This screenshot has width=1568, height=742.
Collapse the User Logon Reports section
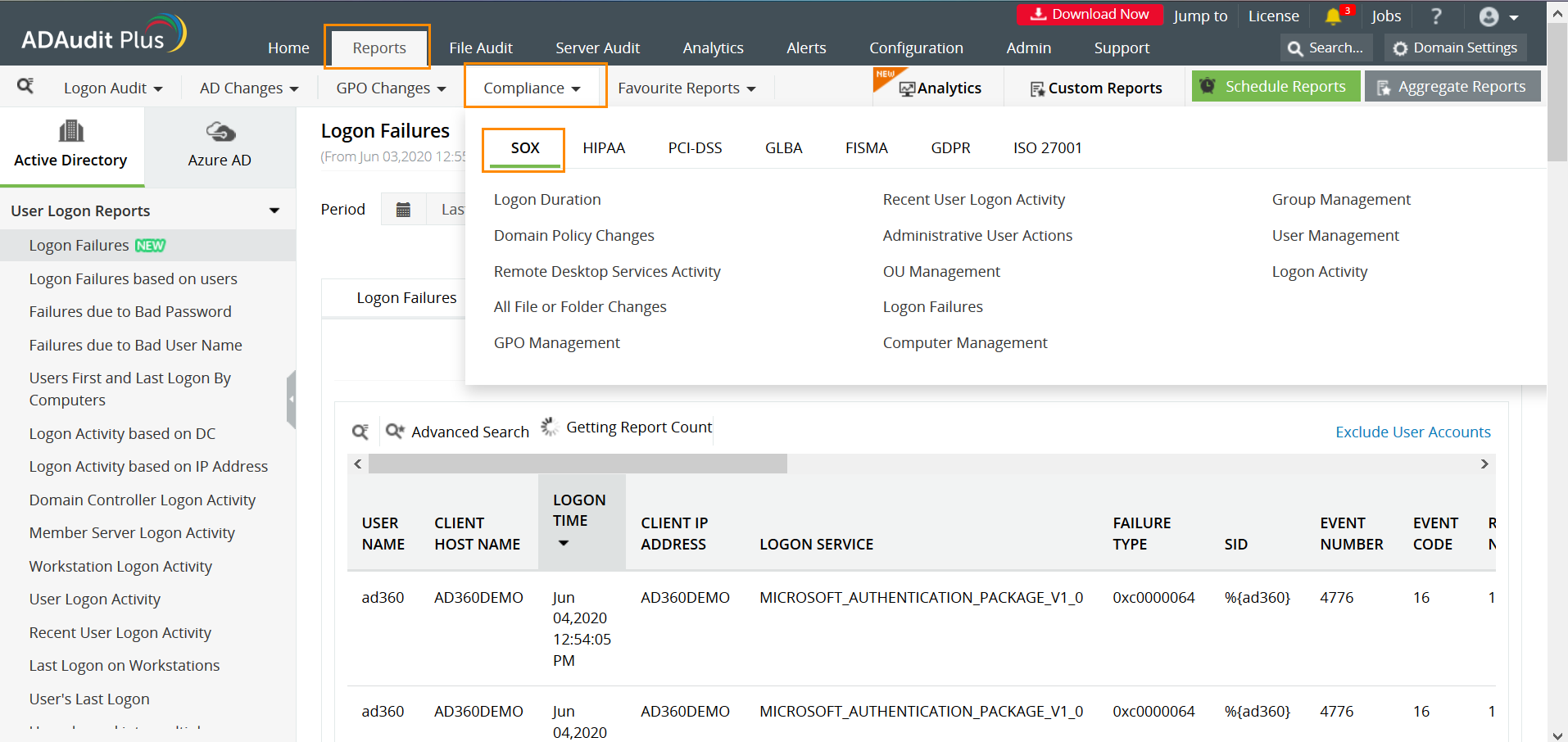pos(274,210)
